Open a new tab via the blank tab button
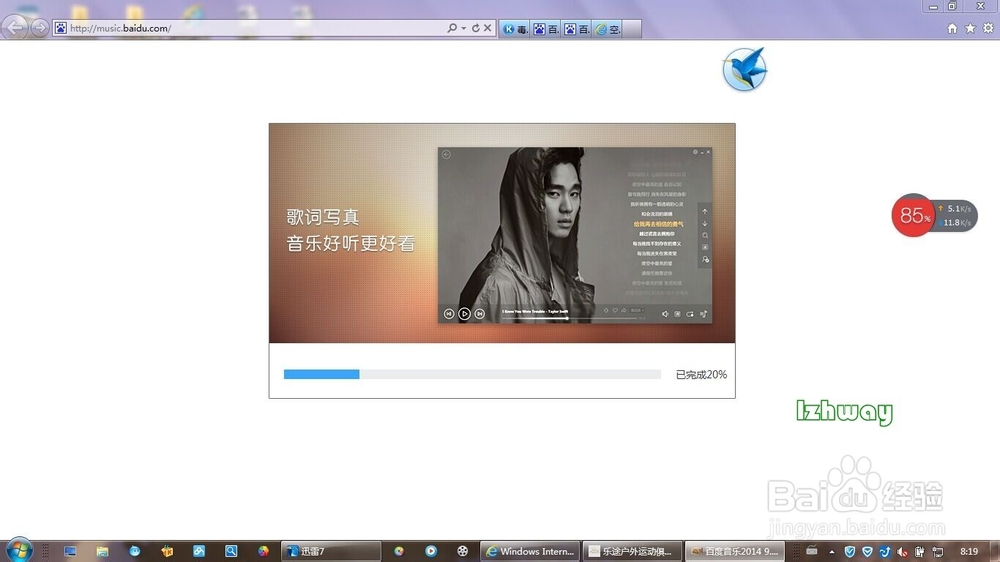Image resolution: width=1000 pixels, height=562 pixels. click(x=631, y=29)
